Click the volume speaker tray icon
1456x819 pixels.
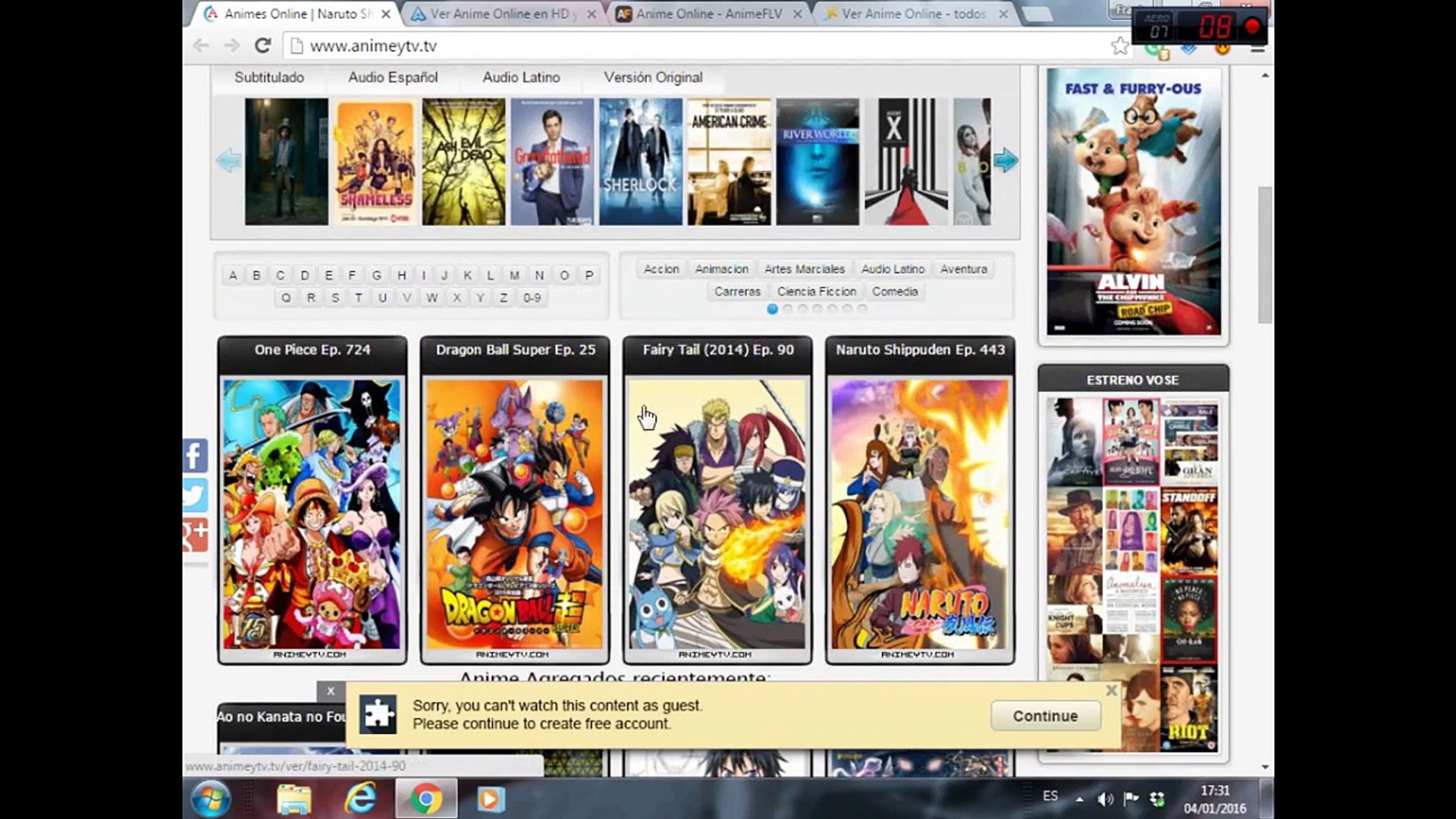point(1105,799)
